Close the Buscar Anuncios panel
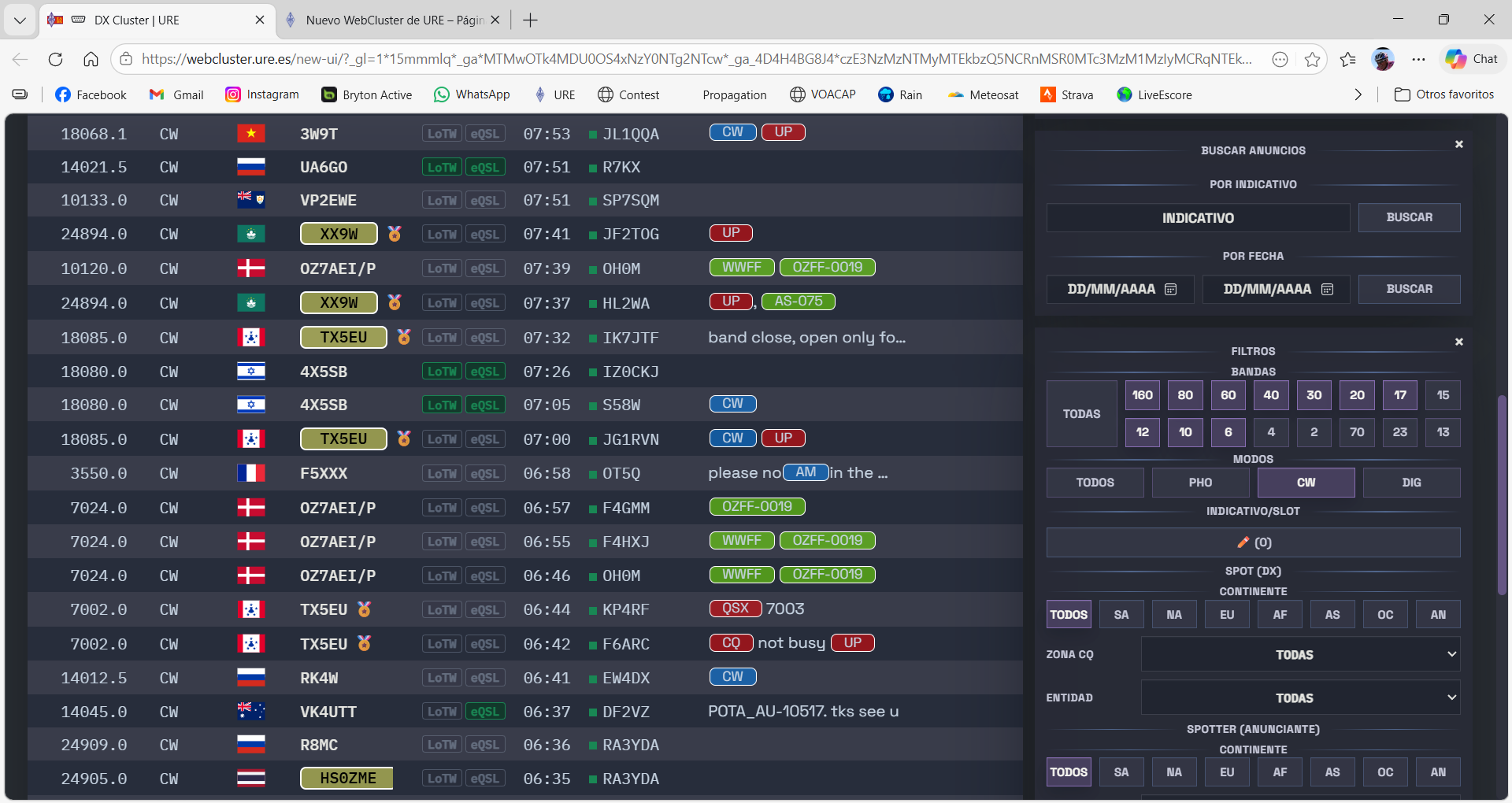Viewport: 1512px width, 803px height. click(1458, 144)
